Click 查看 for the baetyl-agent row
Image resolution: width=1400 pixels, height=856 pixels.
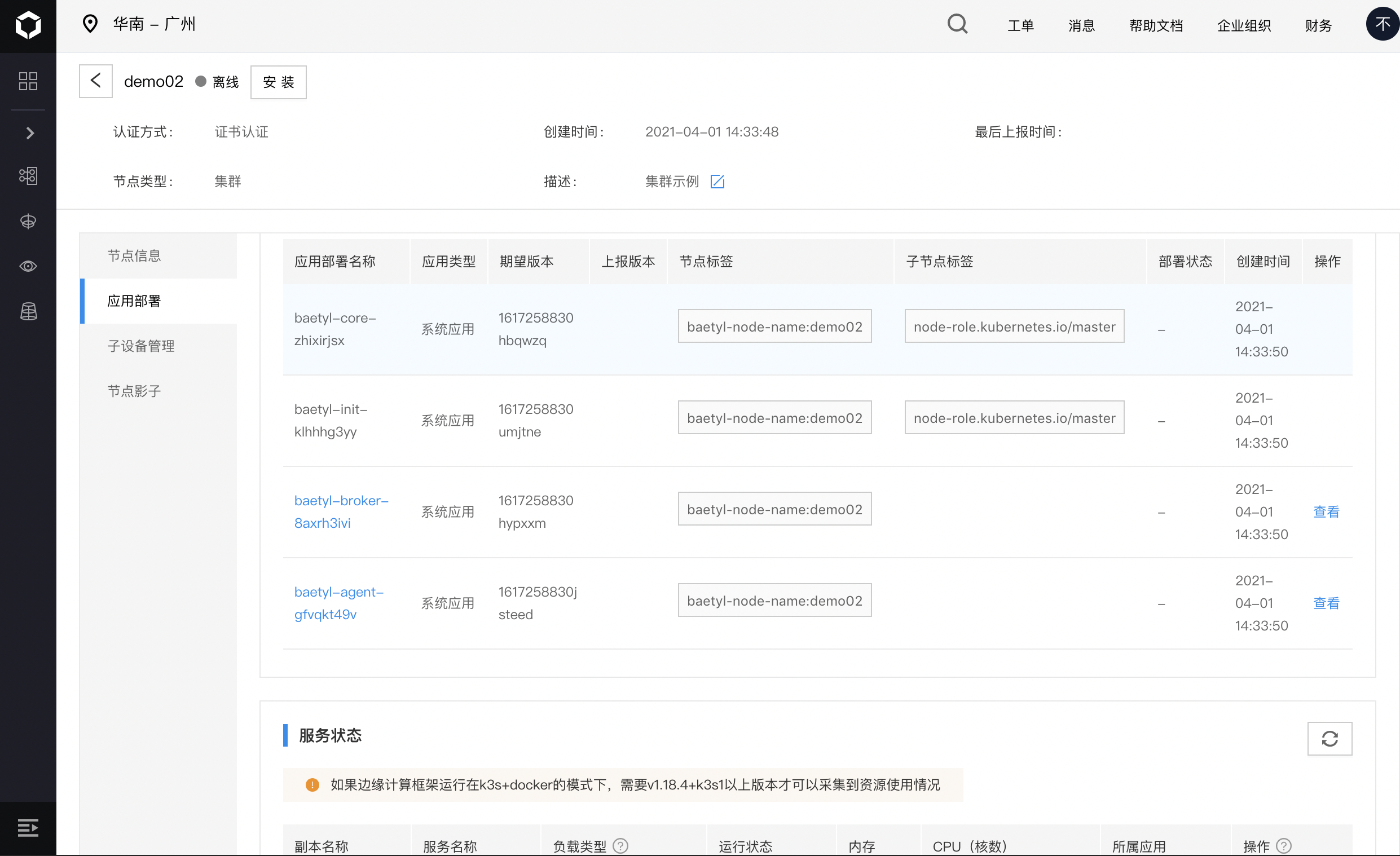point(1326,603)
